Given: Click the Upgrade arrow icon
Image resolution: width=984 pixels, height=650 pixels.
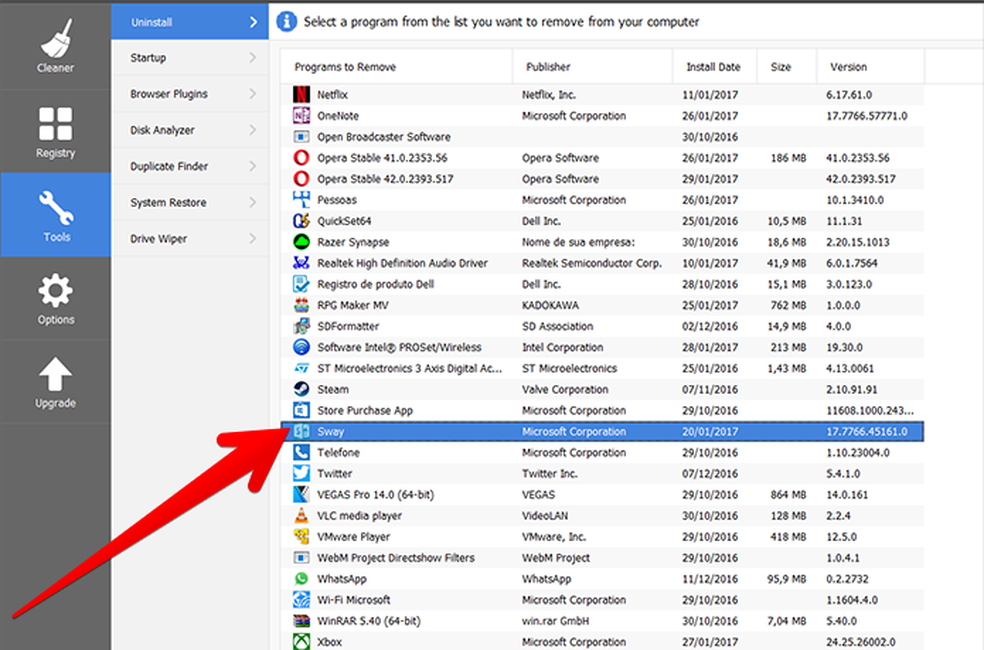Looking at the screenshot, I should 56,374.
